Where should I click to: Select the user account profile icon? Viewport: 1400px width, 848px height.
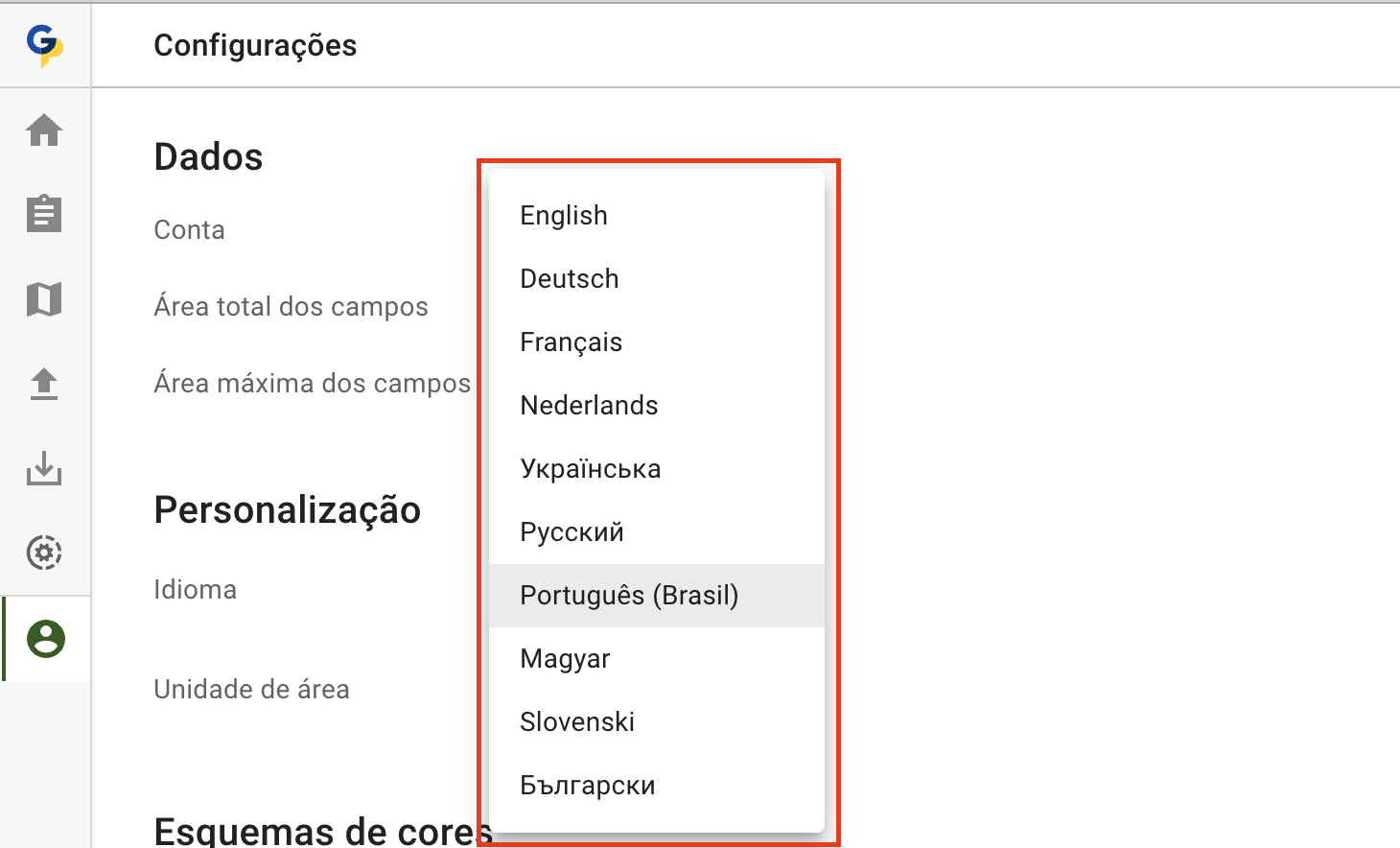[45, 639]
